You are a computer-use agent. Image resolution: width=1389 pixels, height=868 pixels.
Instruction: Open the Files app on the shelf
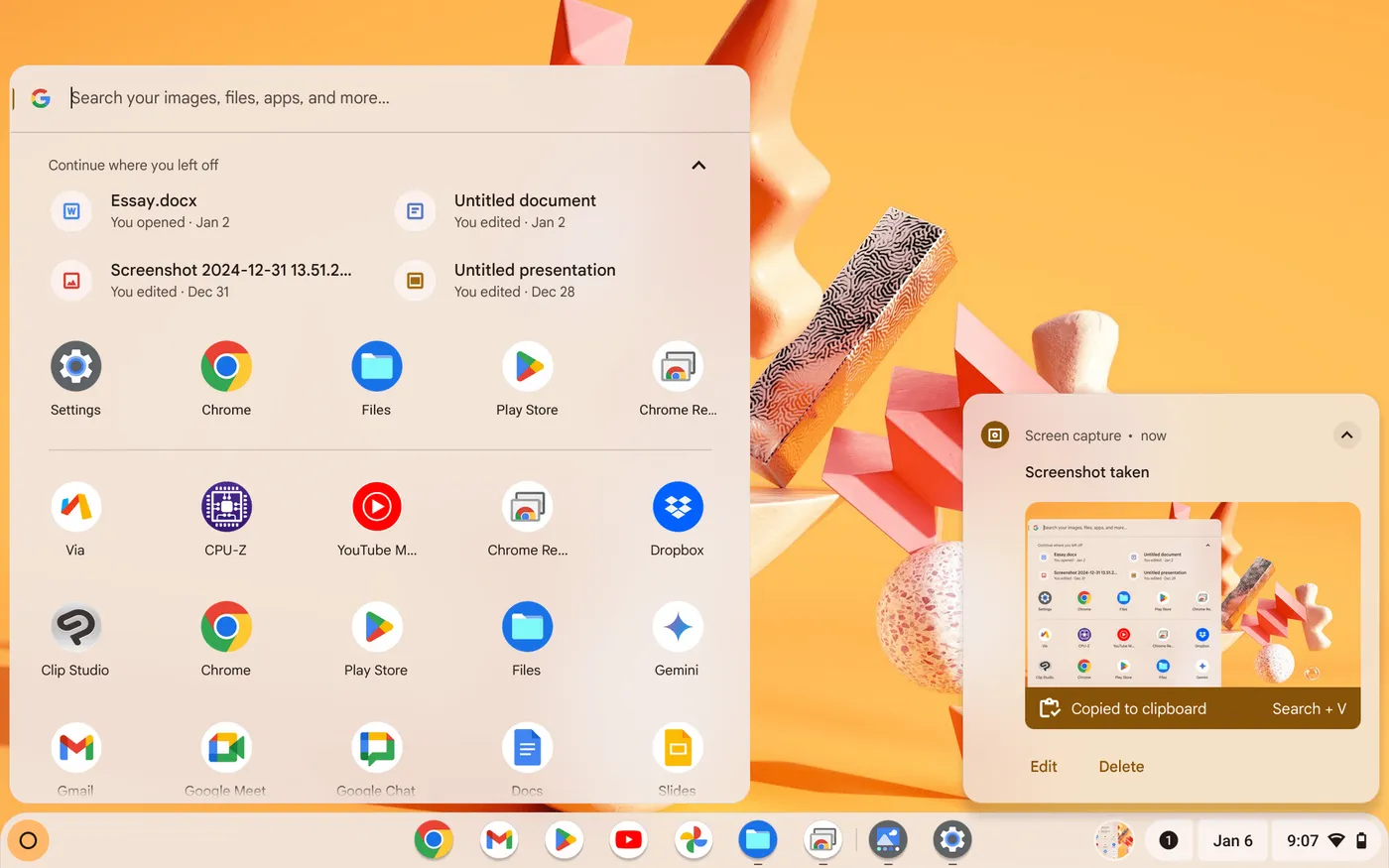coord(758,840)
